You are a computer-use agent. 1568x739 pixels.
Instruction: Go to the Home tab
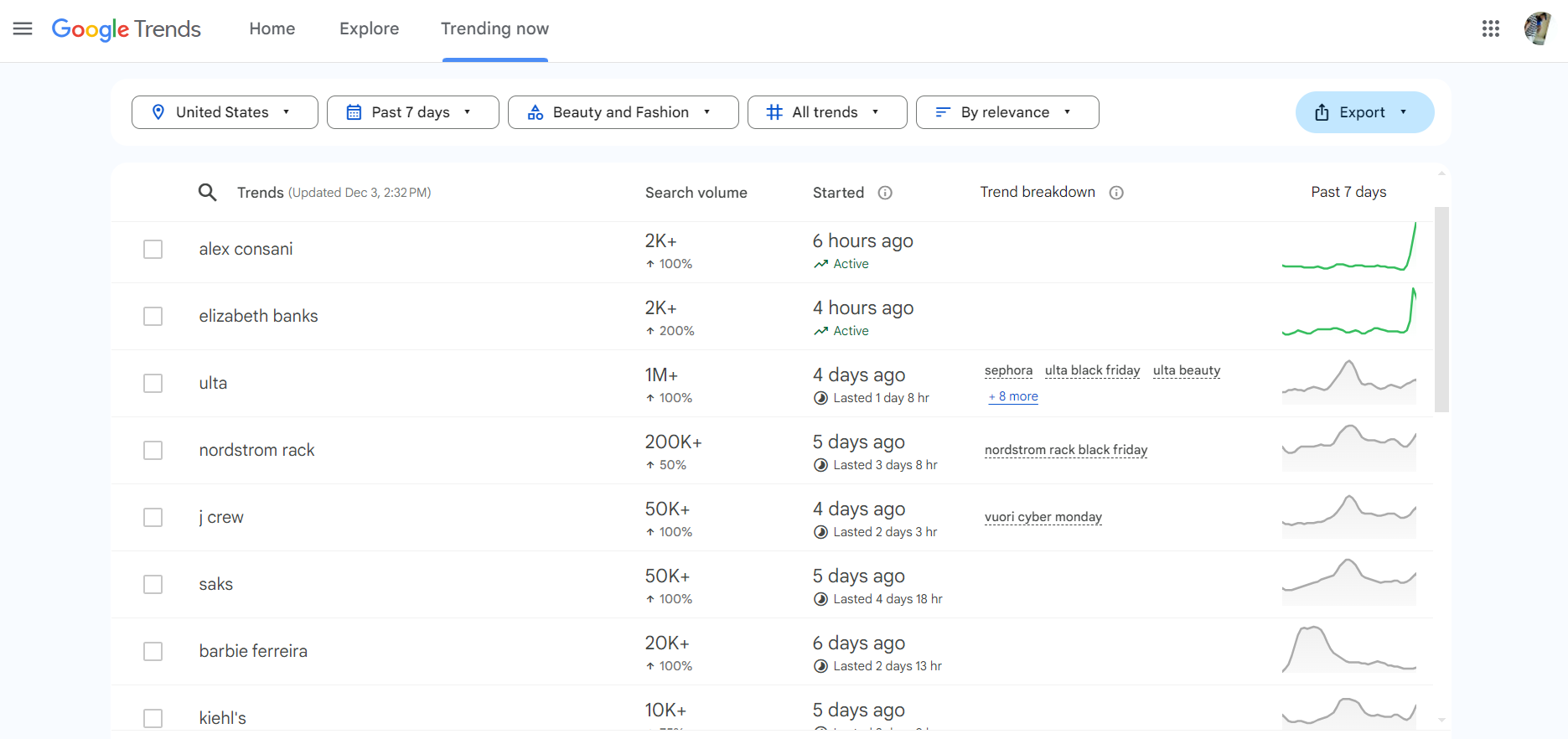(x=272, y=28)
